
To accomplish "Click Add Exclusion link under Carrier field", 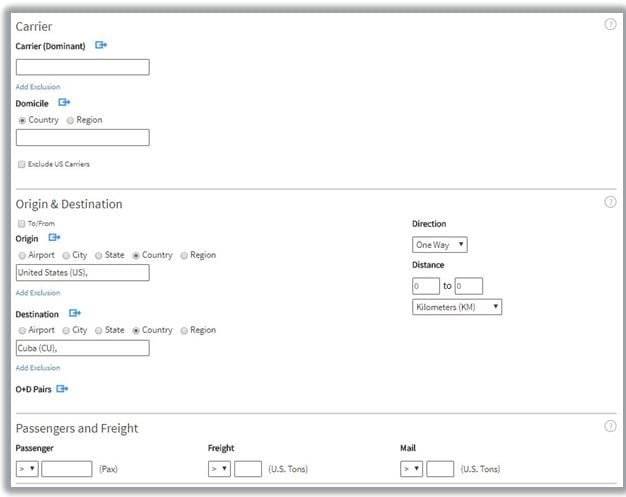I will [38, 87].
